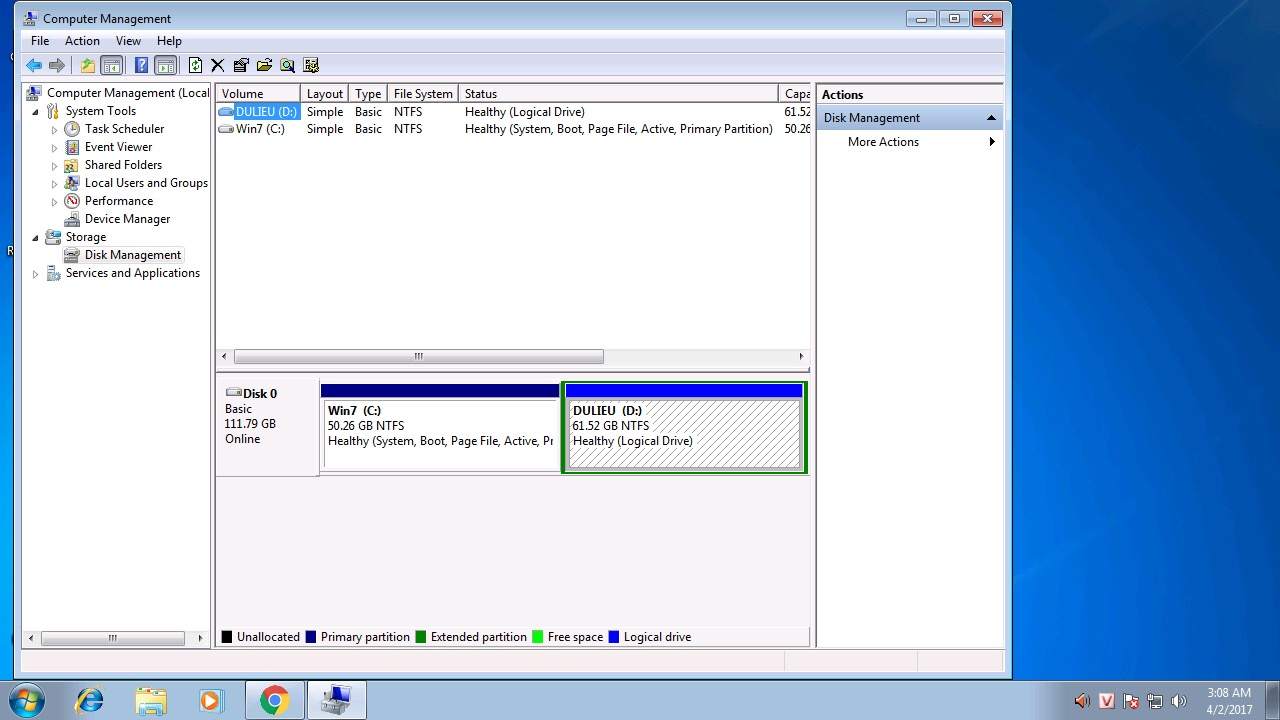Toggle Show/Hide Console Tree button
This screenshot has height=720, width=1280.
112,65
